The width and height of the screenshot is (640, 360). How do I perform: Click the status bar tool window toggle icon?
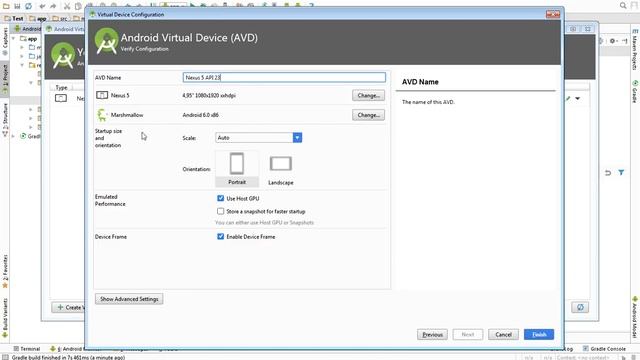tap(5, 357)
